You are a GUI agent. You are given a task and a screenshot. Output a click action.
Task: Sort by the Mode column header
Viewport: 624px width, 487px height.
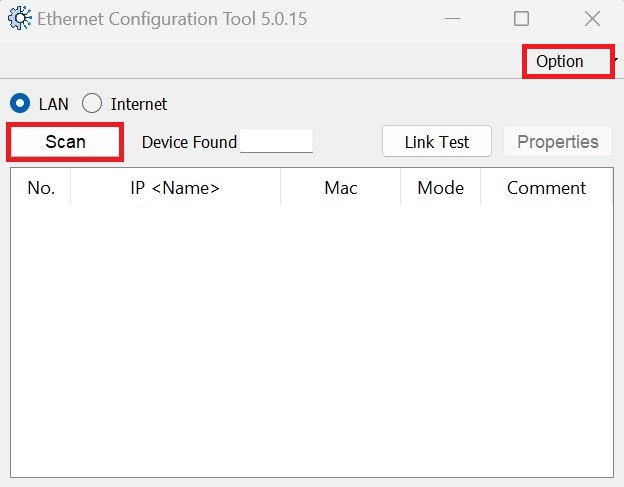coord(441,188)
